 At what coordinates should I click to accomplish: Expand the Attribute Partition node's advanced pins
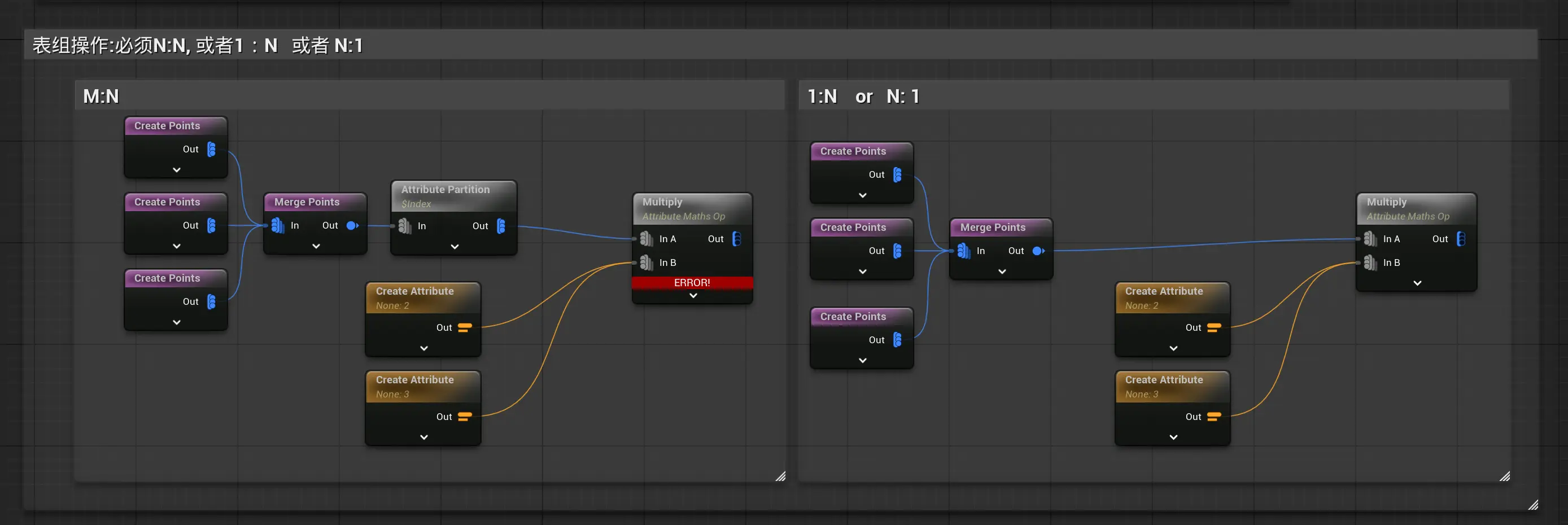[455, 246]
